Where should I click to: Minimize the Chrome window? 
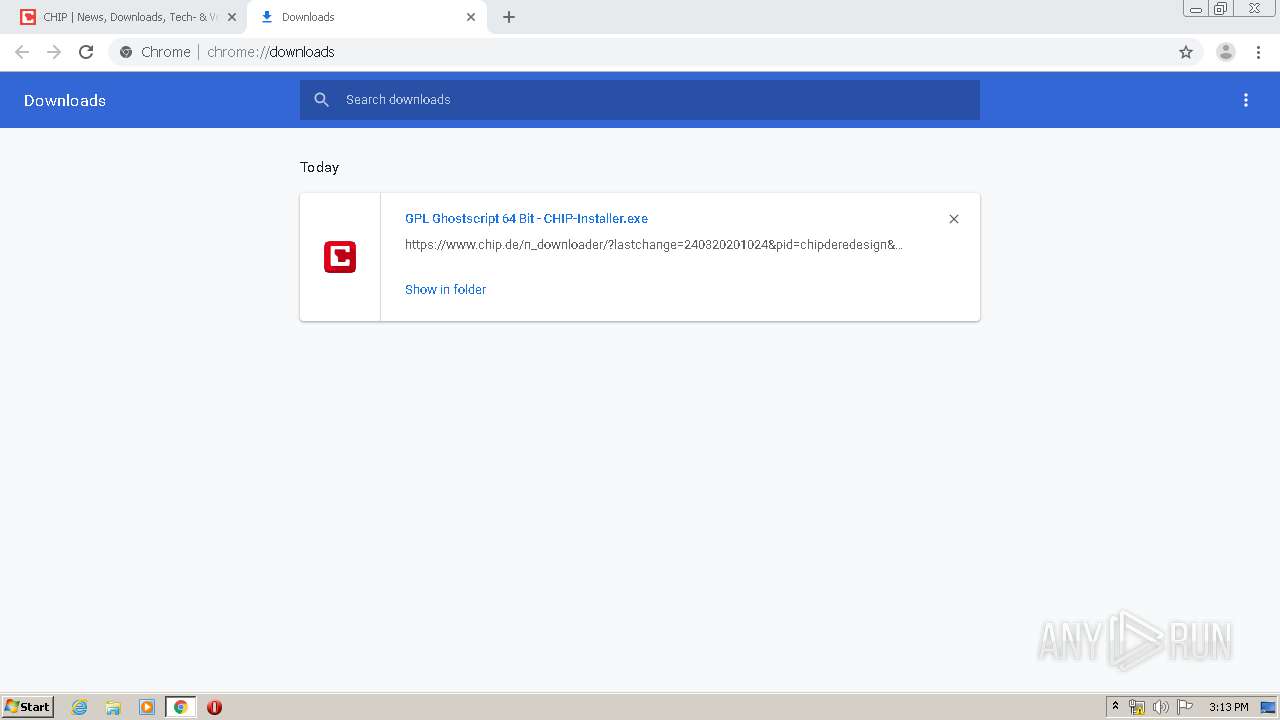click(x=1196, y=9)
